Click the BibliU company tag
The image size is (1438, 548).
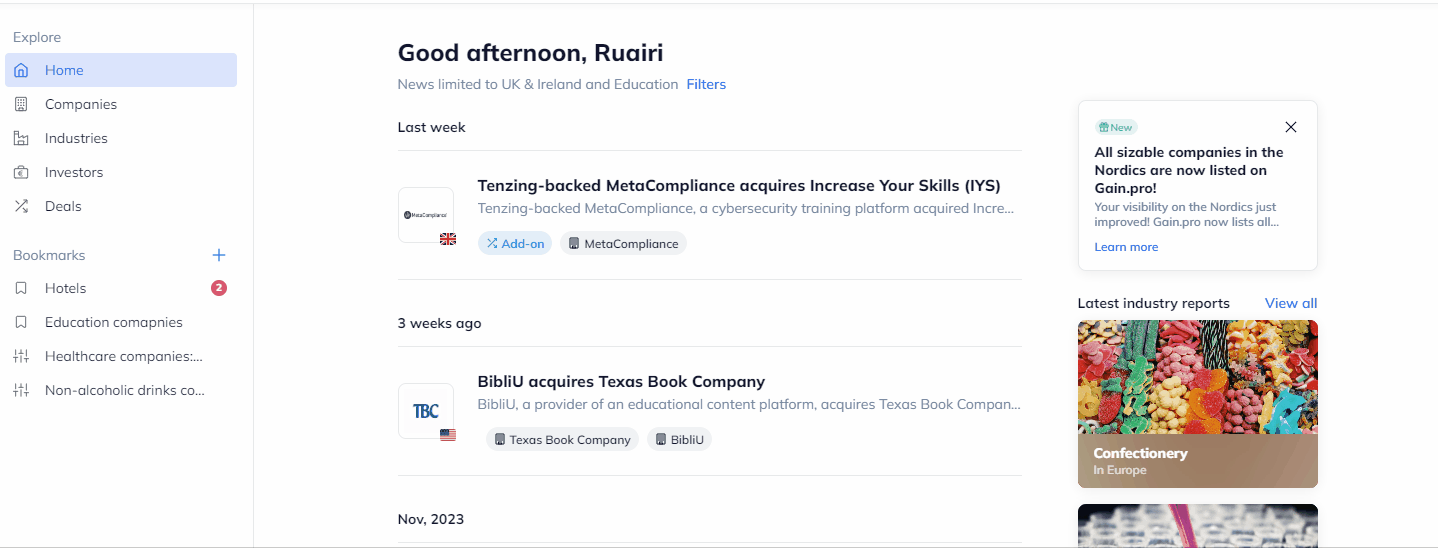(x=679, y=439)
